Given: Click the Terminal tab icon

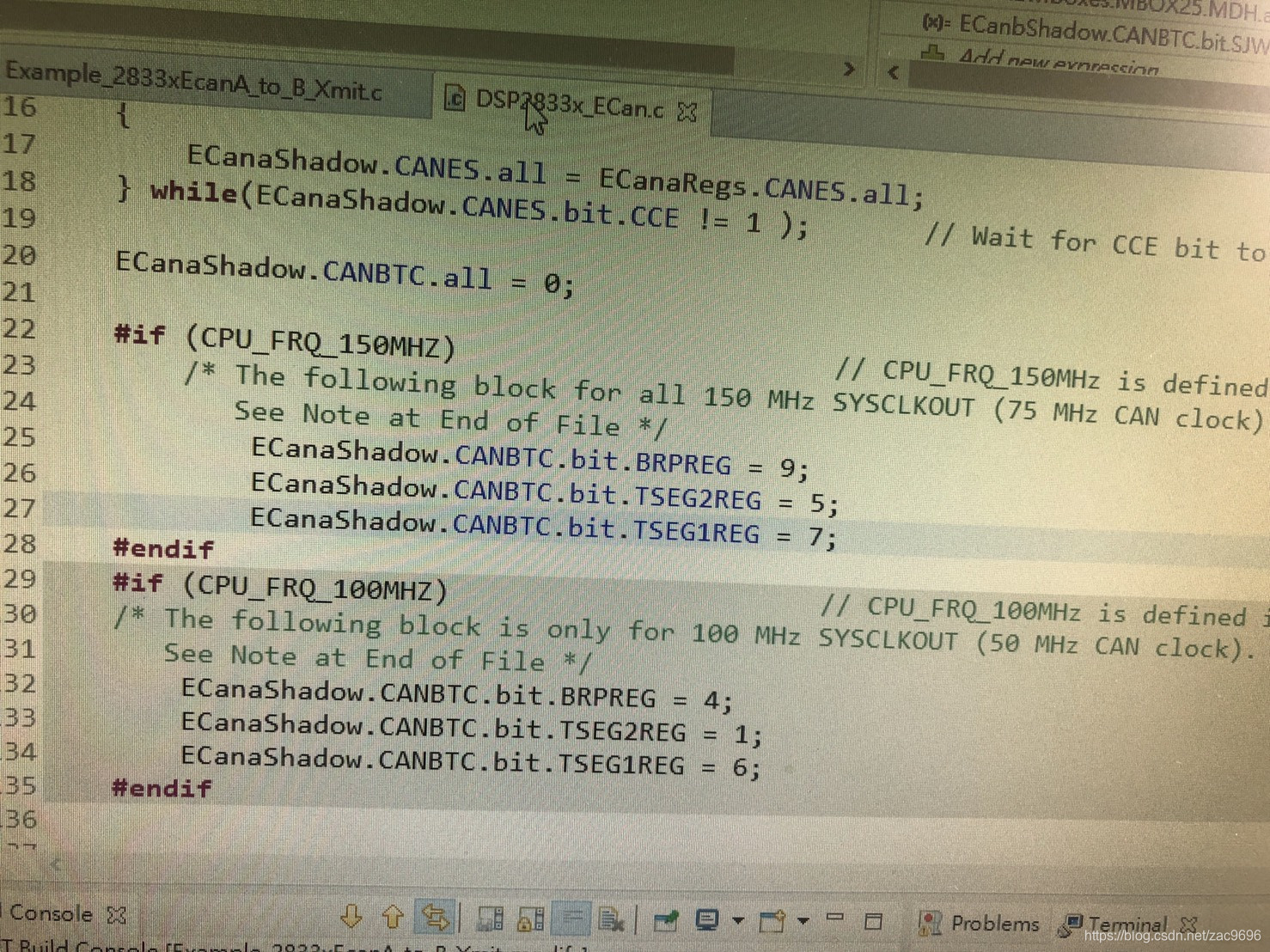Looking at the screenshot, I should point(1070,926).
